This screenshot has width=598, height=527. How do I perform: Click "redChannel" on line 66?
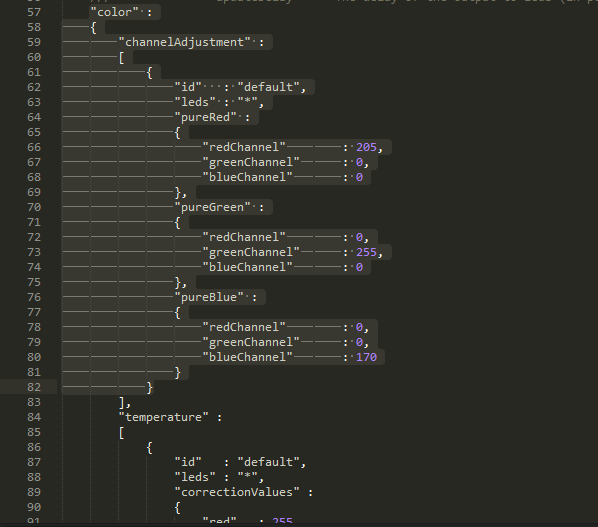pyautogui.click(x=244, y=147)
